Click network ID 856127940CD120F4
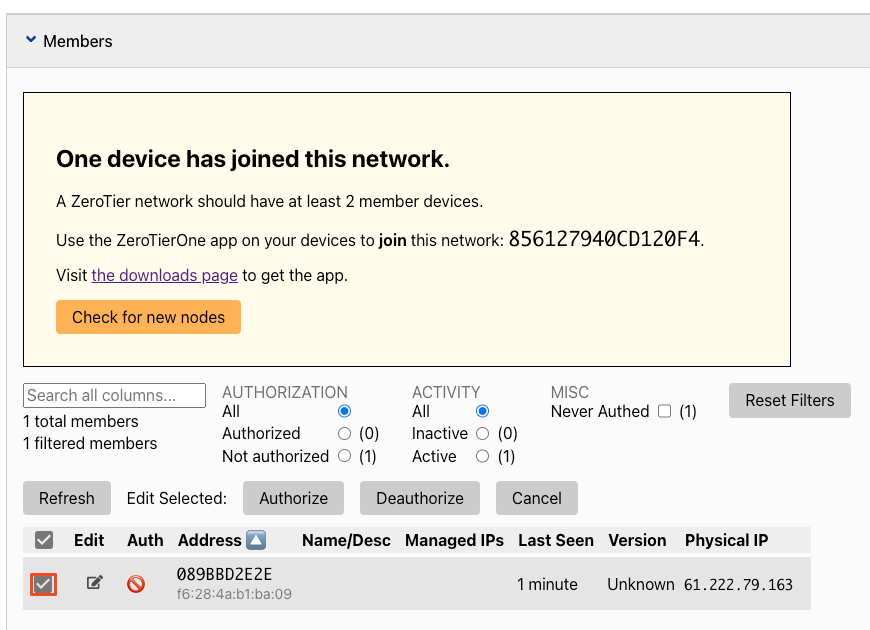 [x=604, y=239]
